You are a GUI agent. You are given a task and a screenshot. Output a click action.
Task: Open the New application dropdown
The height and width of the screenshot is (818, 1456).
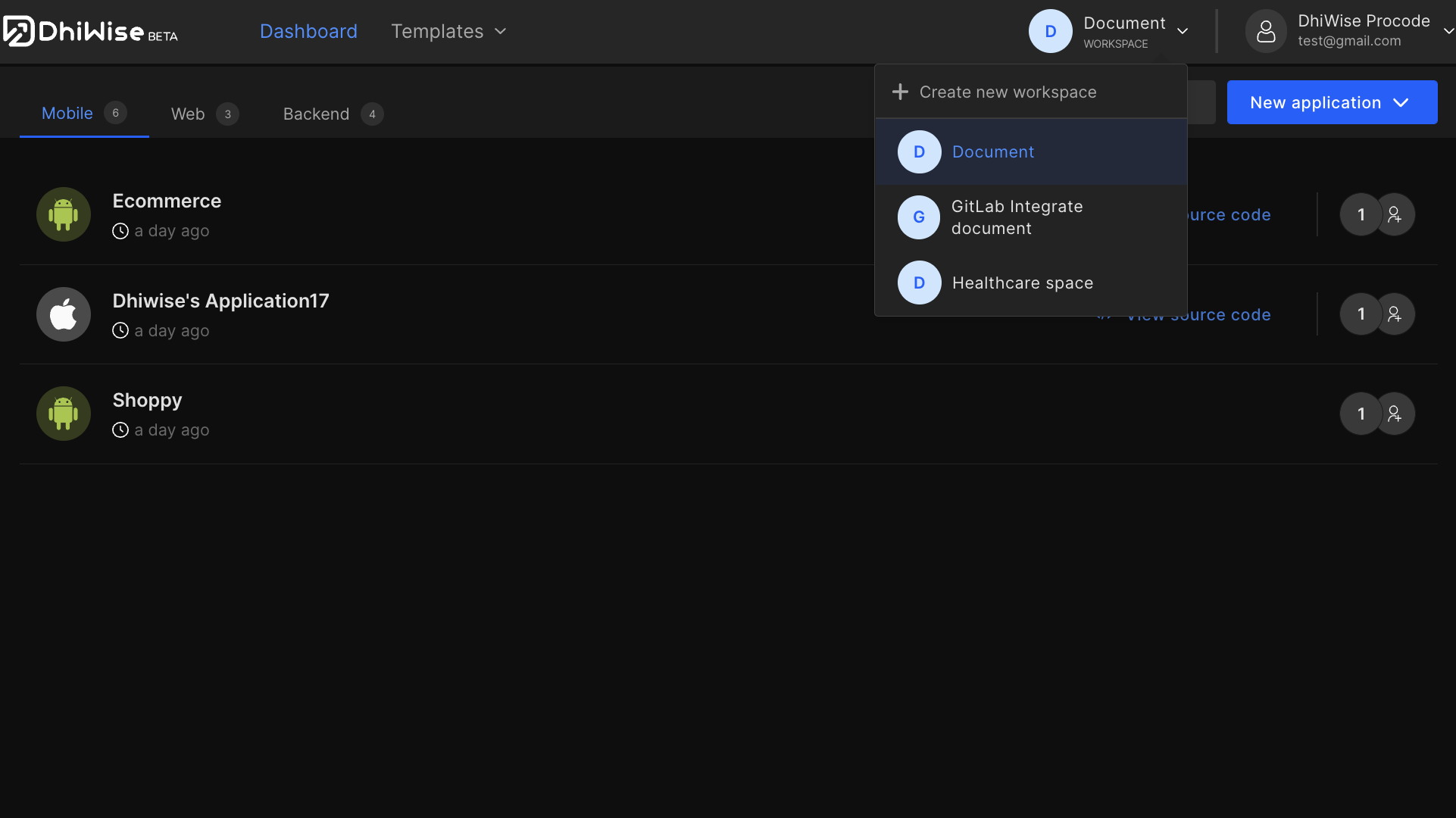click(1332, 102)
